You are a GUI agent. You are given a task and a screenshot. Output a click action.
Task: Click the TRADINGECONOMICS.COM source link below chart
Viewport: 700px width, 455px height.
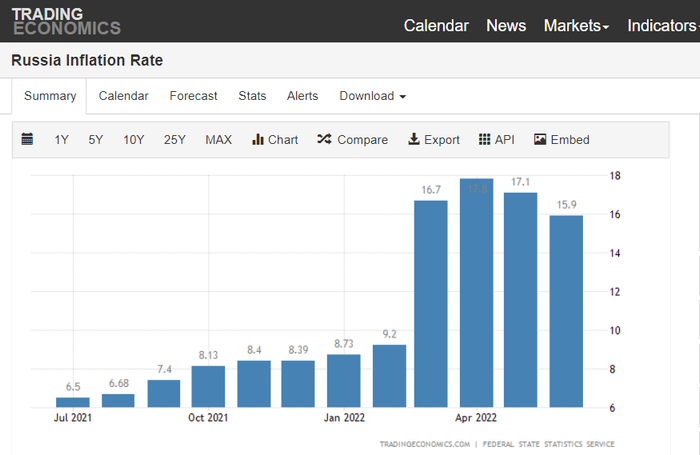424,444
